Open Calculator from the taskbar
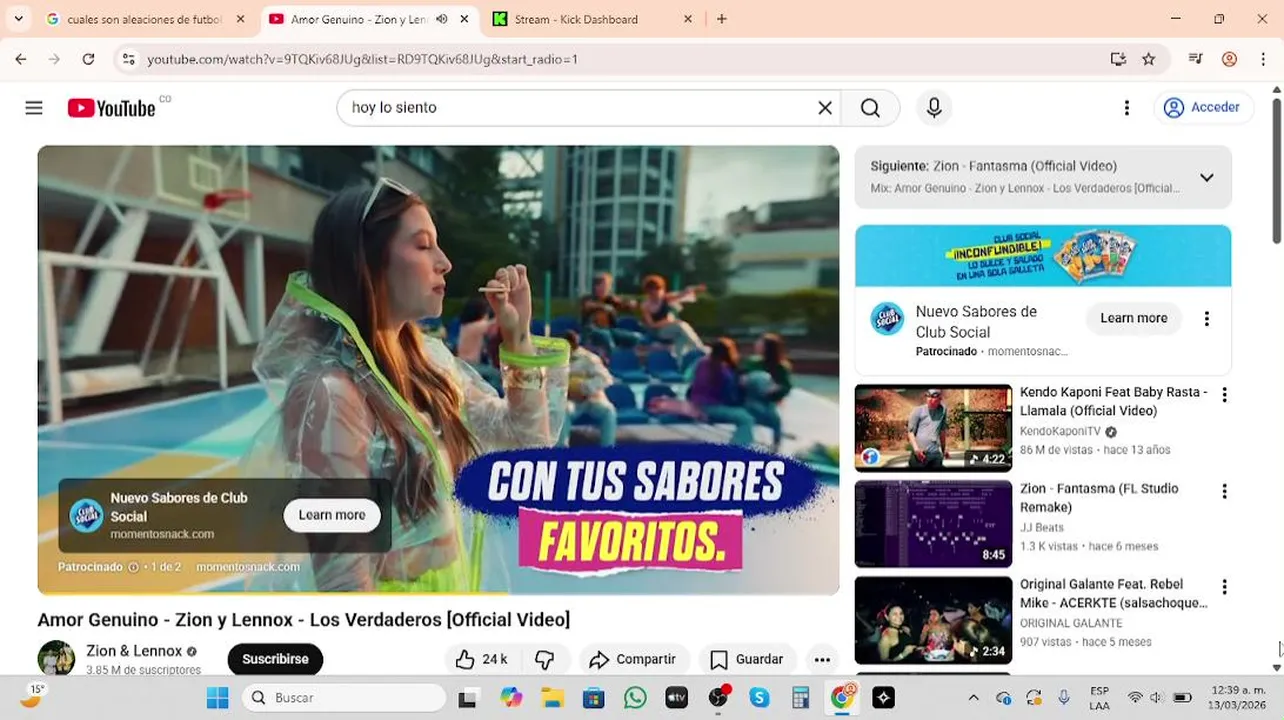Viewport: 1284px width, 720px height. tap(800, 697)
